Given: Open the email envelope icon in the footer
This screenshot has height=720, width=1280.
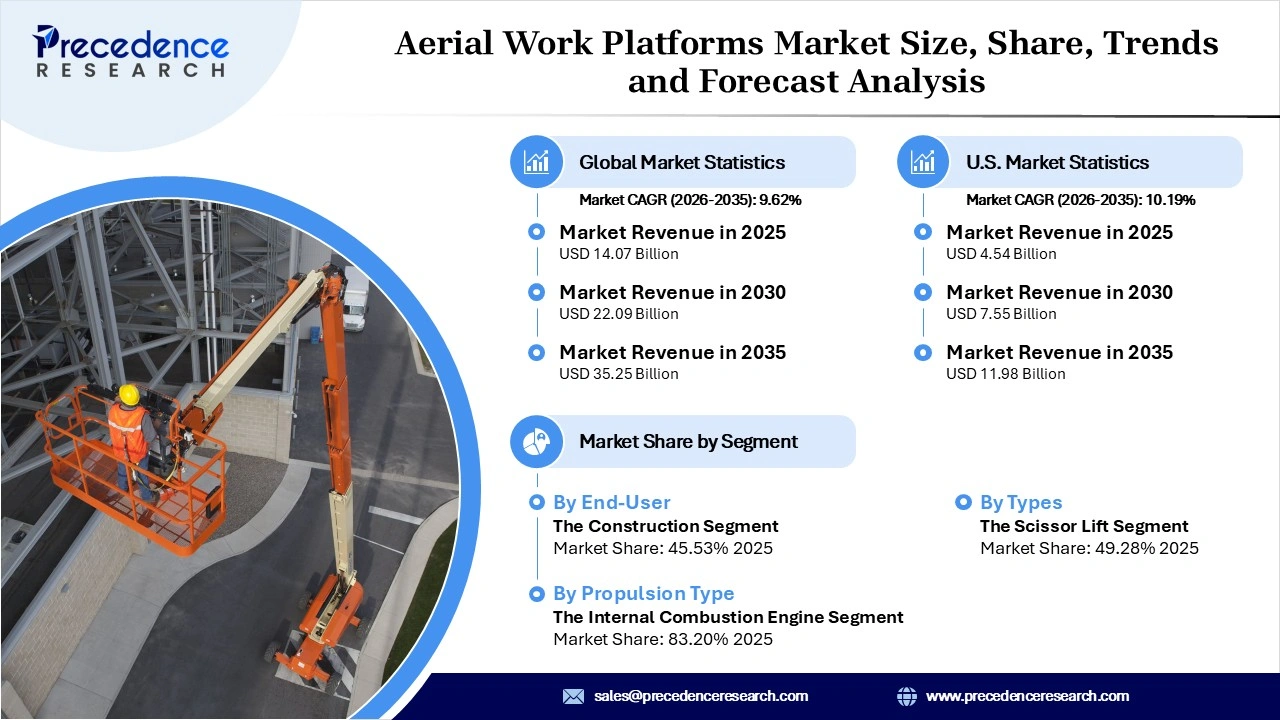Looking at the screenshot, I should (x=573, y=696).
